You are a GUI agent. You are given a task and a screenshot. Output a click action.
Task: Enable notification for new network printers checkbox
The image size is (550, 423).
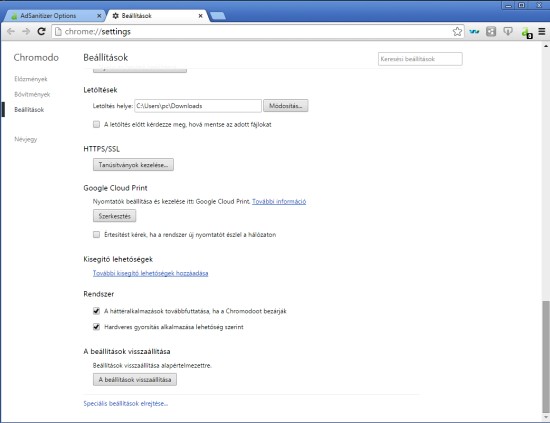pyautogui.click(x=96, y=234)
